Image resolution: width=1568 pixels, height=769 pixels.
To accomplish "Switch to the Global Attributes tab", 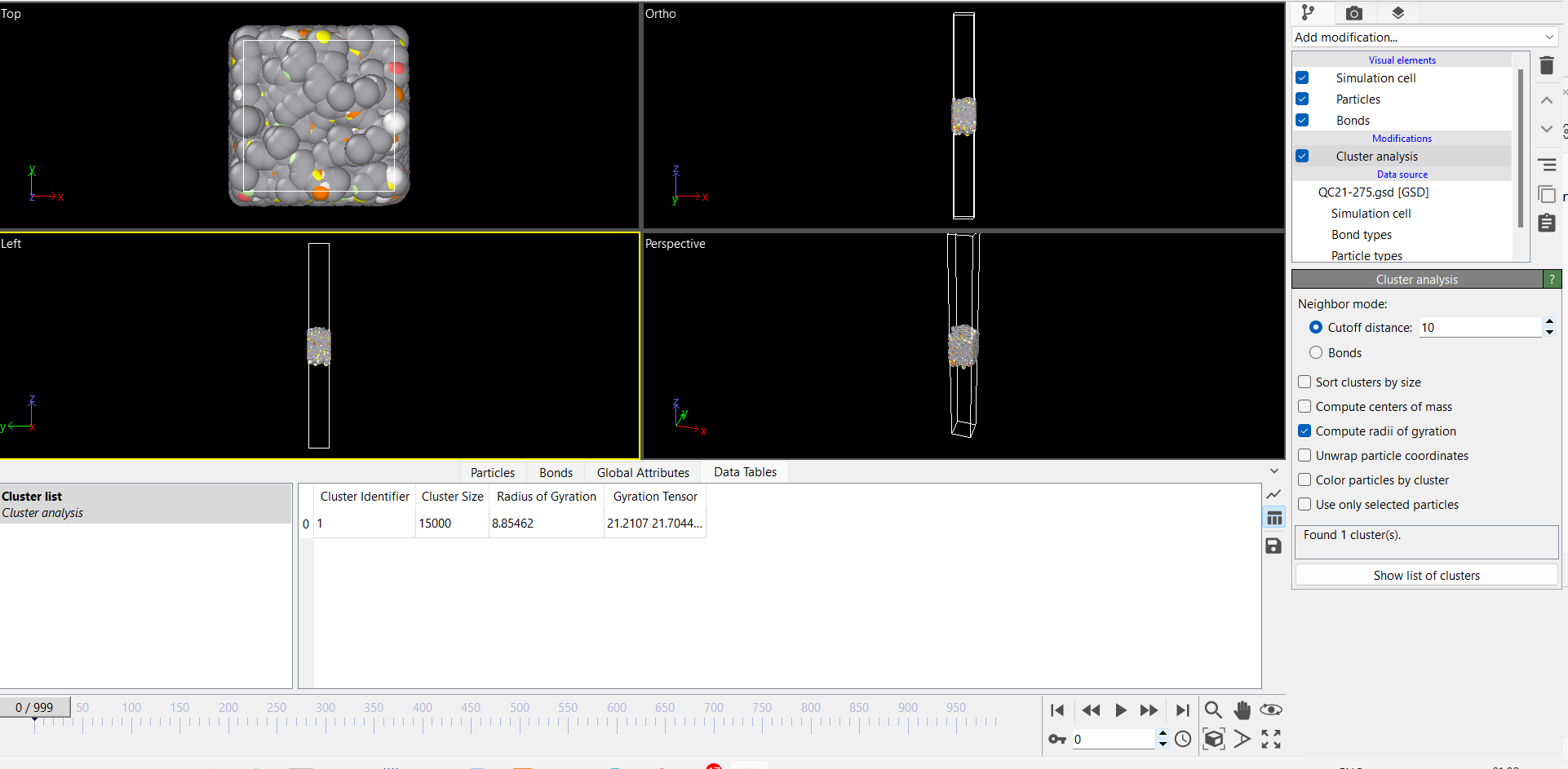I will pyautogui.click(x=643, y=471).
